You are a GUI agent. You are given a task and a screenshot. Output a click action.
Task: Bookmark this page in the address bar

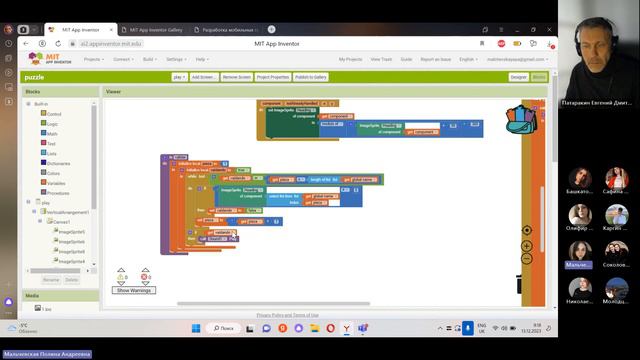click(482, 44)
